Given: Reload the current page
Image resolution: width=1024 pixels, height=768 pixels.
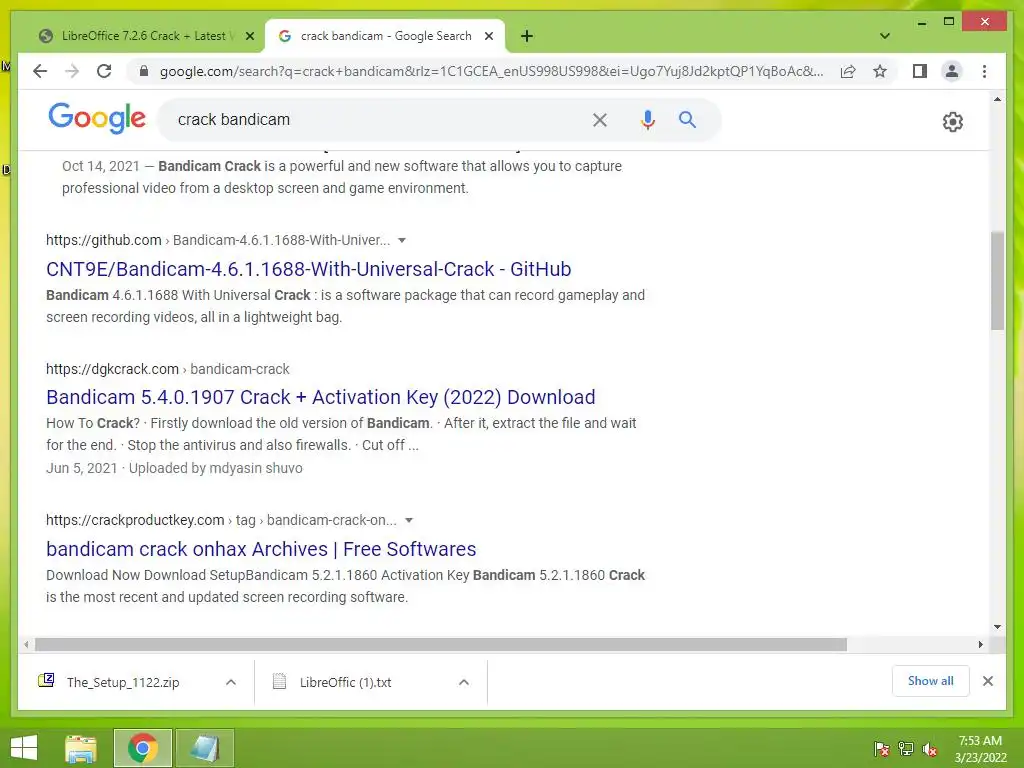Looking at the screenshot, I should coord(104,71).
